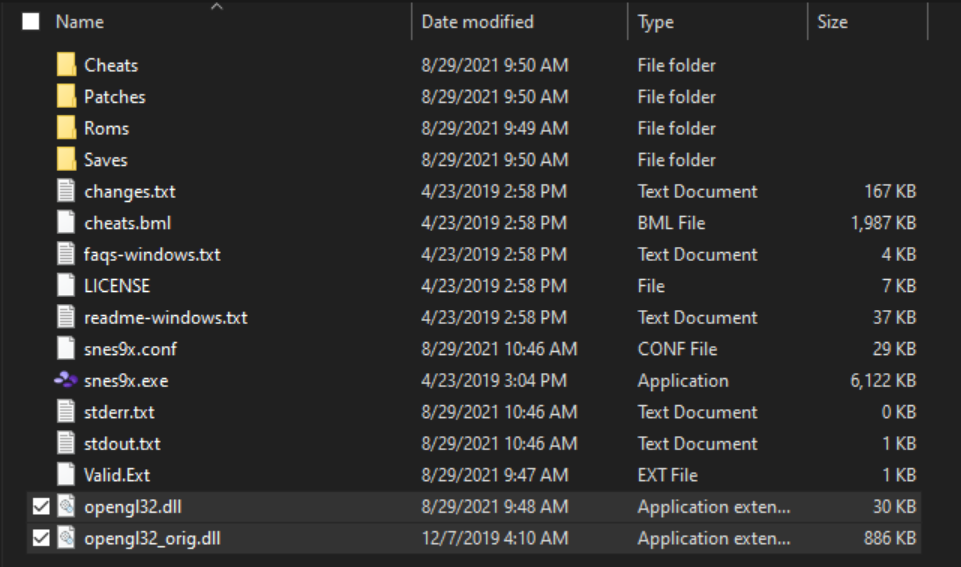This screenshot has height=567, width=961.
Task: Sort files by the Name column
Action: 80,22
